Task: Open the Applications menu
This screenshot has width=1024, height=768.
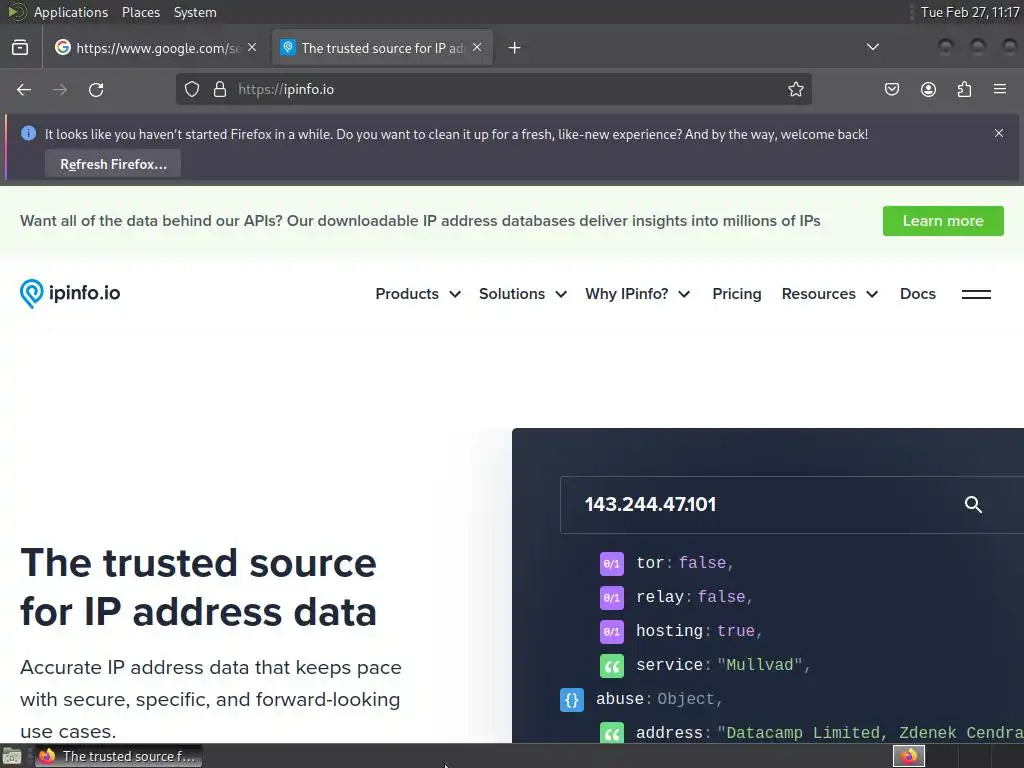Action: [x=71, y=12]
